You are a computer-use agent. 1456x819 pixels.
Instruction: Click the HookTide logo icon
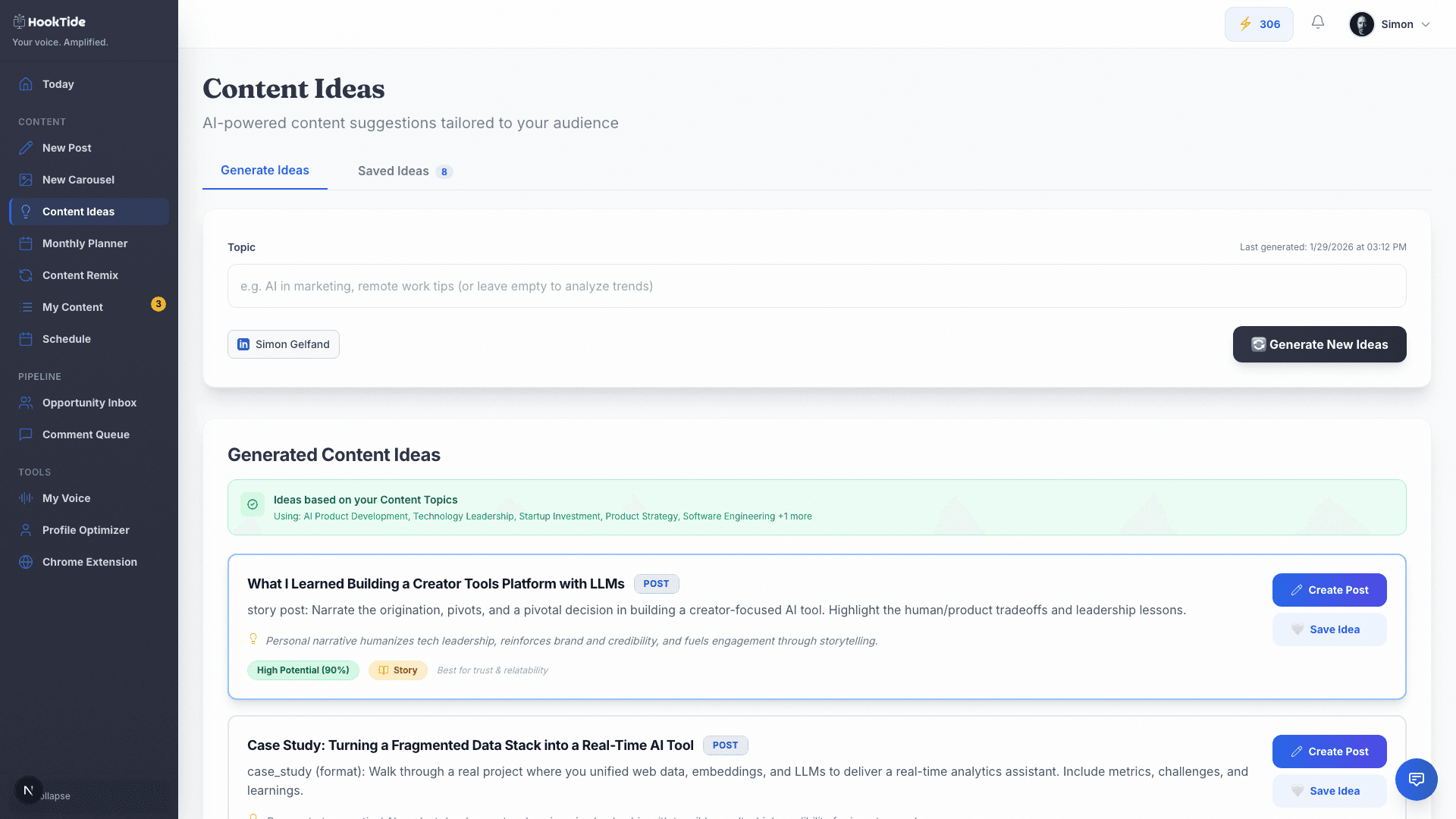[19, 21]
